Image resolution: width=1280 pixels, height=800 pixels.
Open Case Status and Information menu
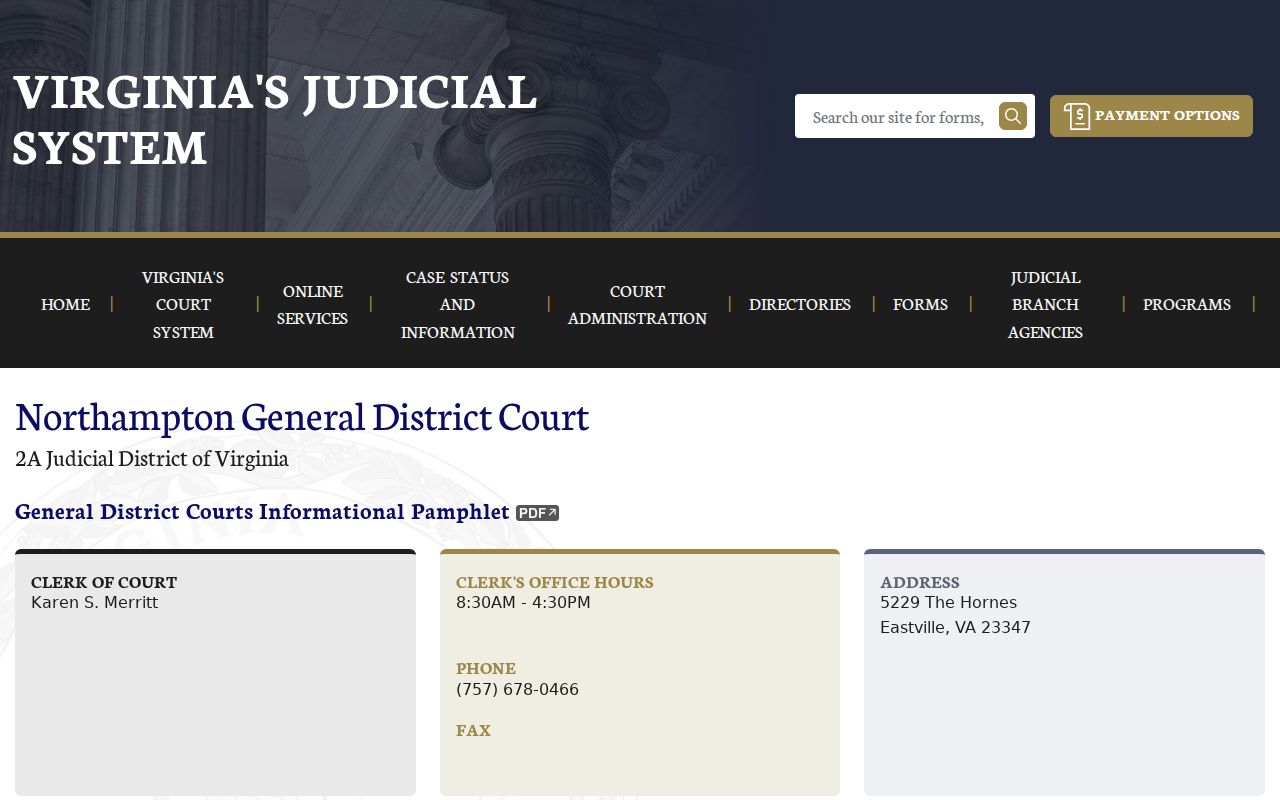(458, 304)
